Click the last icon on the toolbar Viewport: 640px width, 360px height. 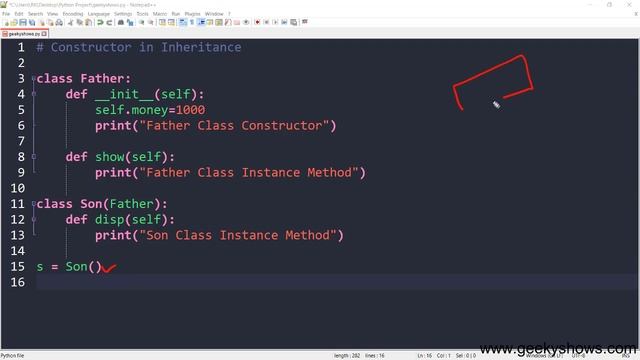304,22
